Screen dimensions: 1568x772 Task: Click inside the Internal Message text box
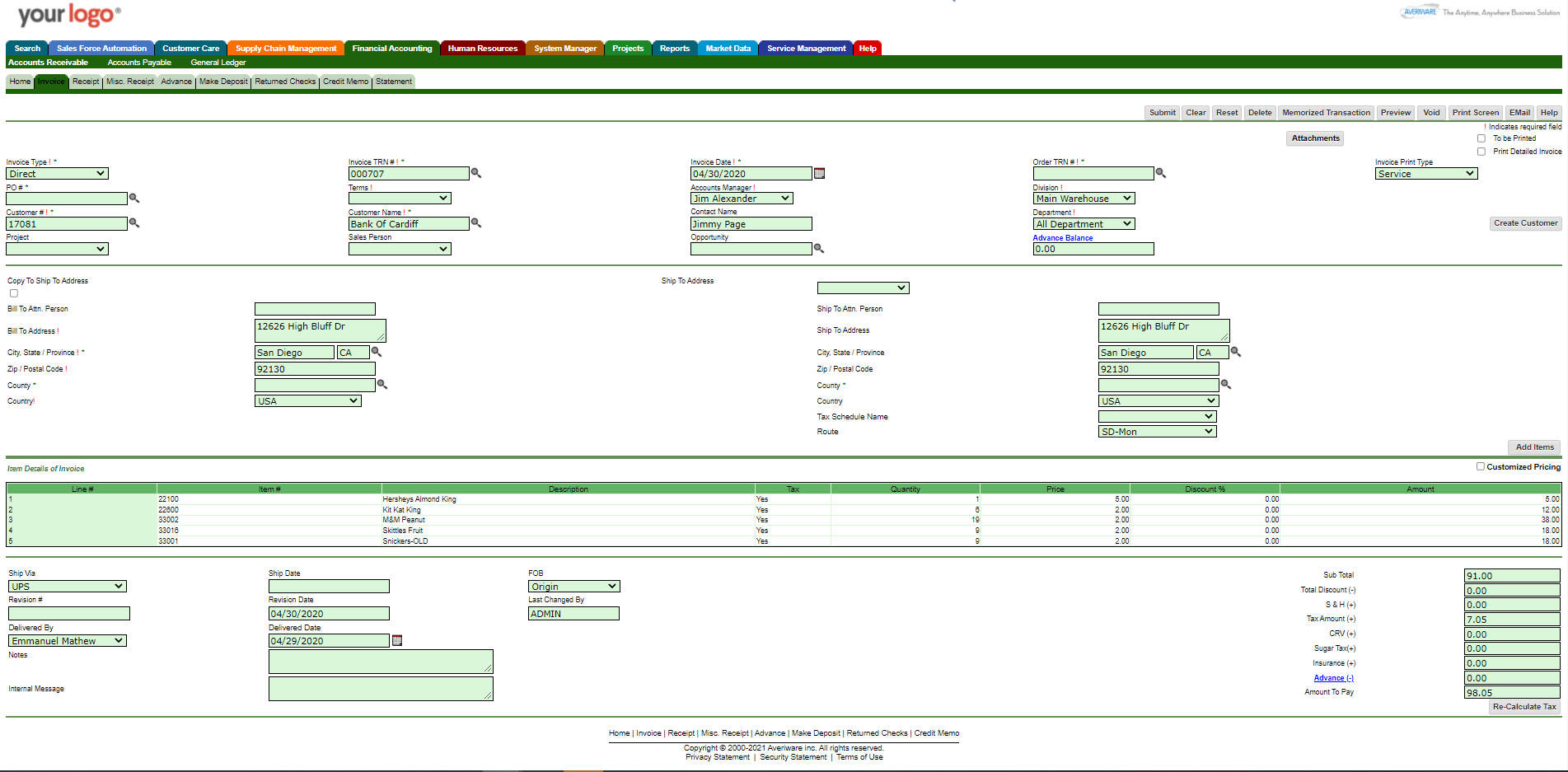(x=380, y=688)
